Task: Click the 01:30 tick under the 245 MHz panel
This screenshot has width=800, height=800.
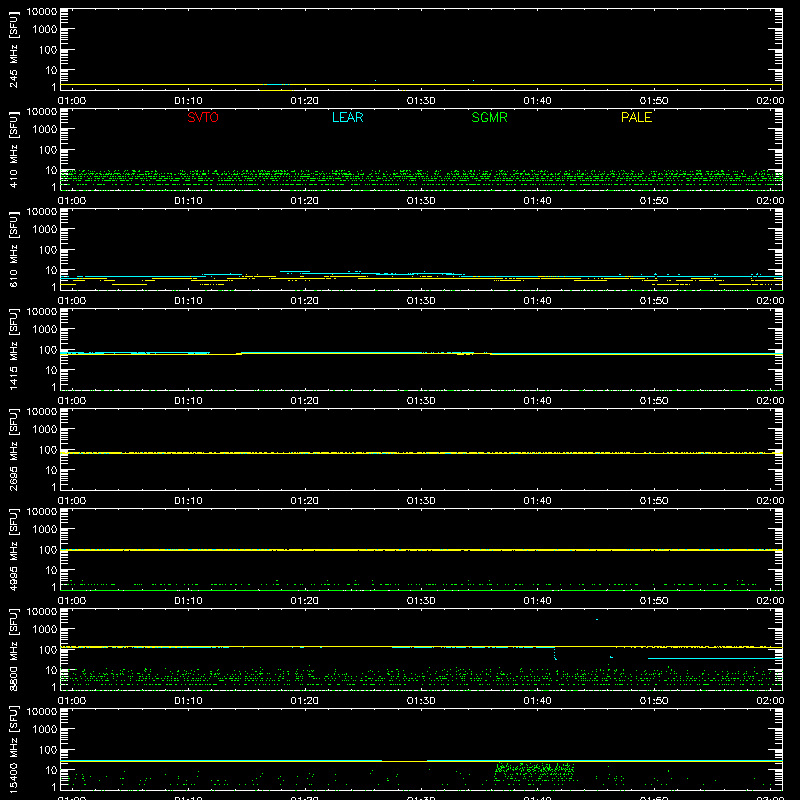Action: click(x=421, y=101)
